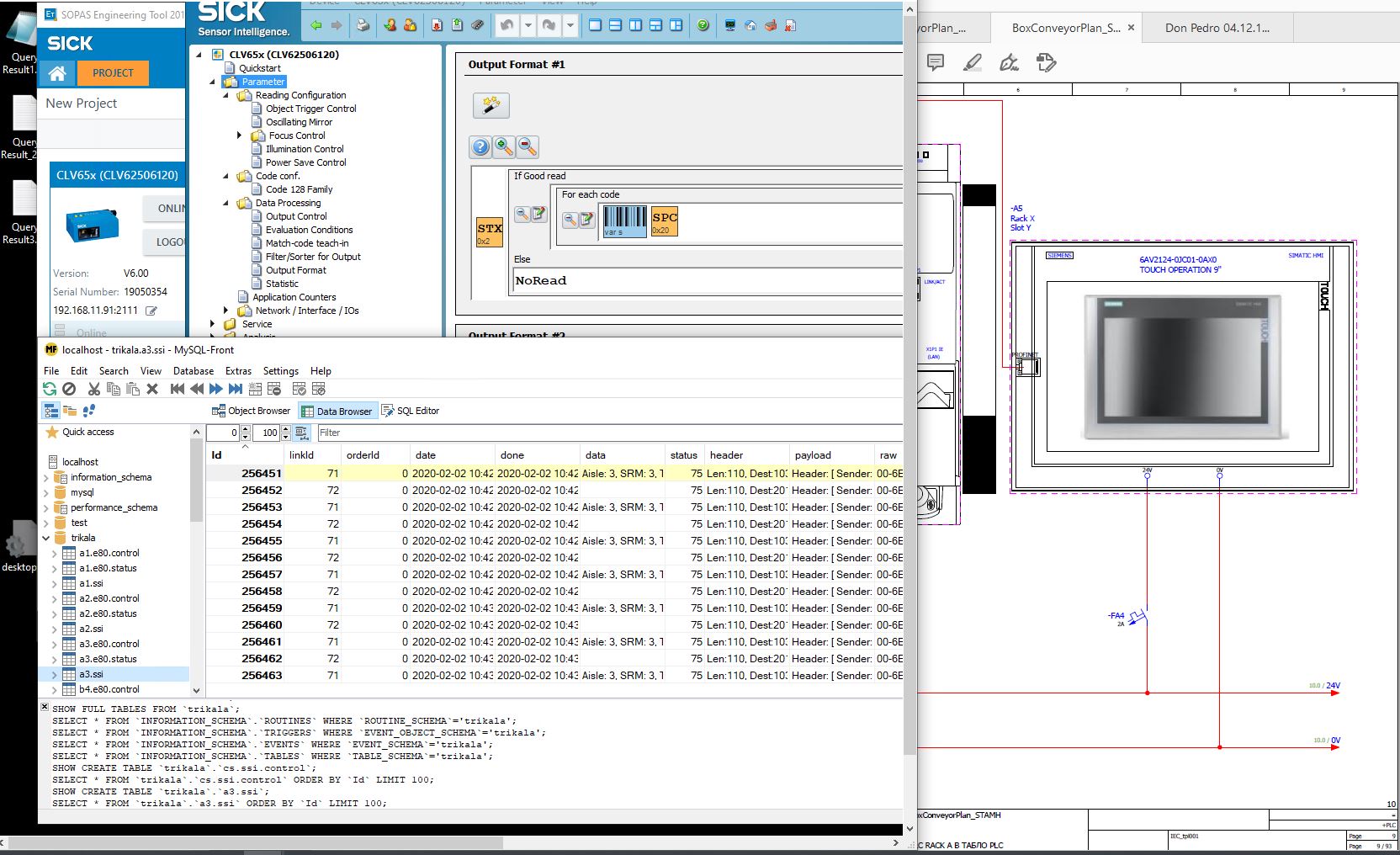
Task: Open the redo dropdown arrow
Action: click(x=570, y=25)
